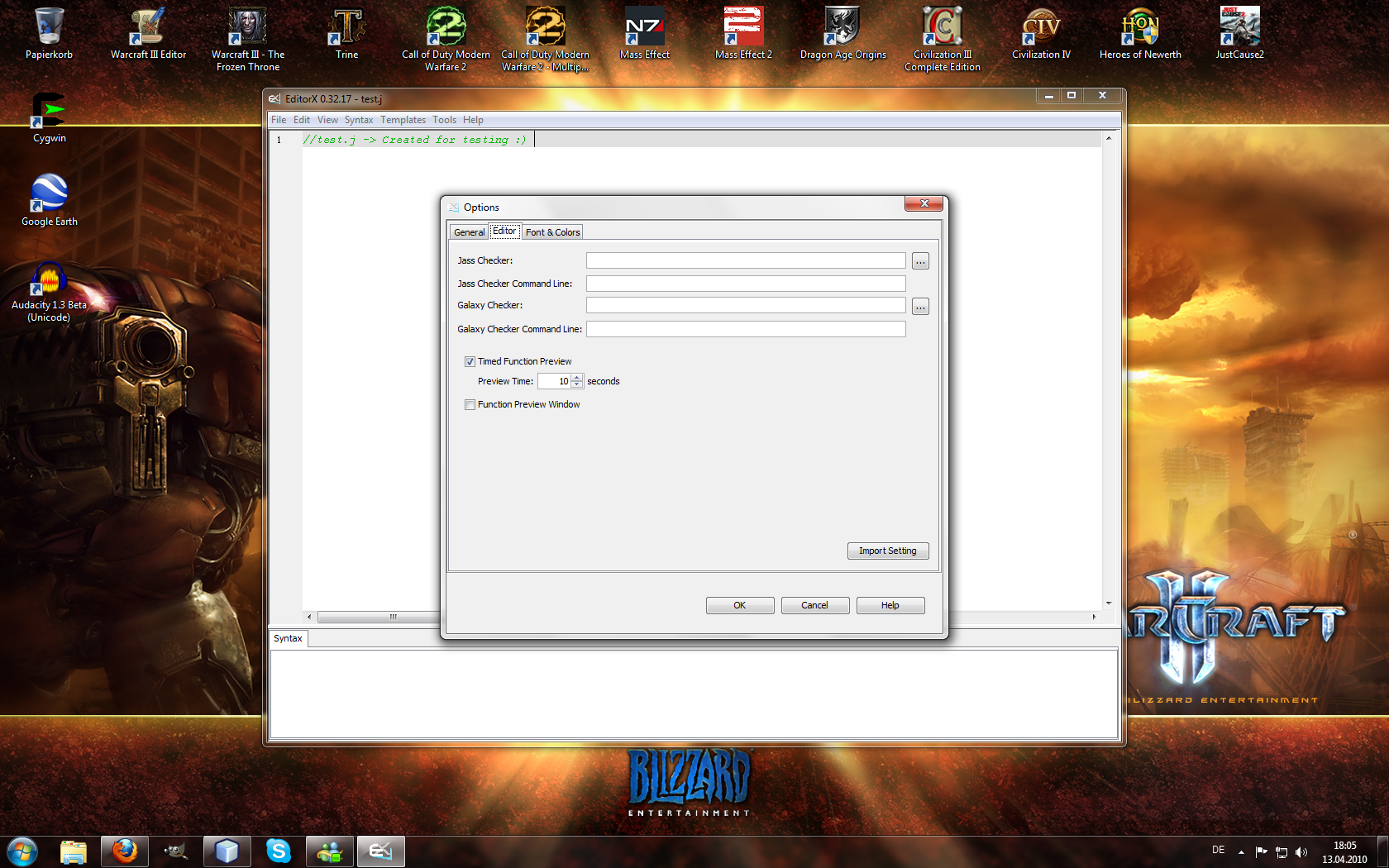Viewport: 1389px width, 868px height.
Task: Click the volume speaker tray icon
Action: pos(1301,852)
